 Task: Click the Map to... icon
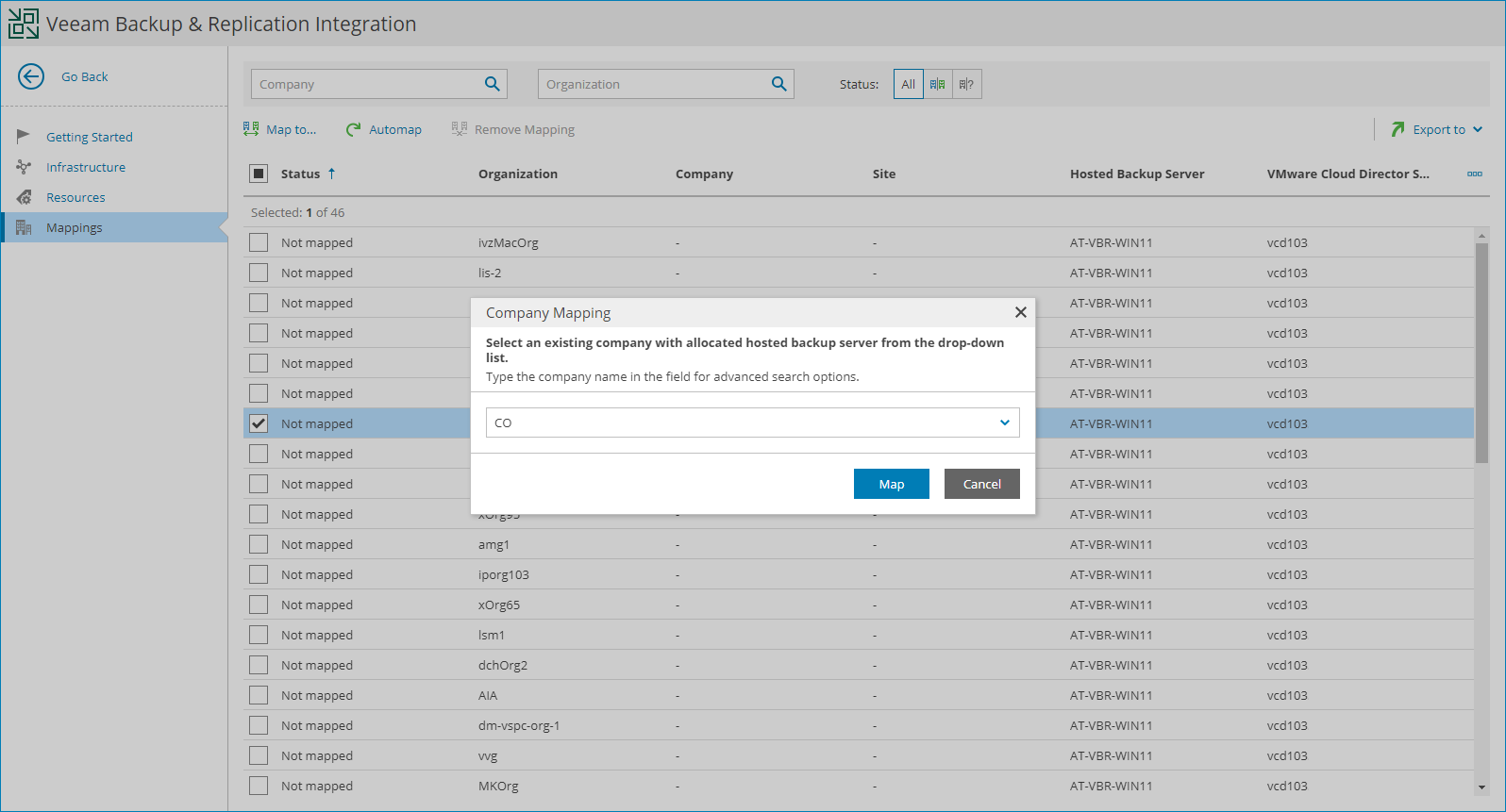(x=251, y=129)
